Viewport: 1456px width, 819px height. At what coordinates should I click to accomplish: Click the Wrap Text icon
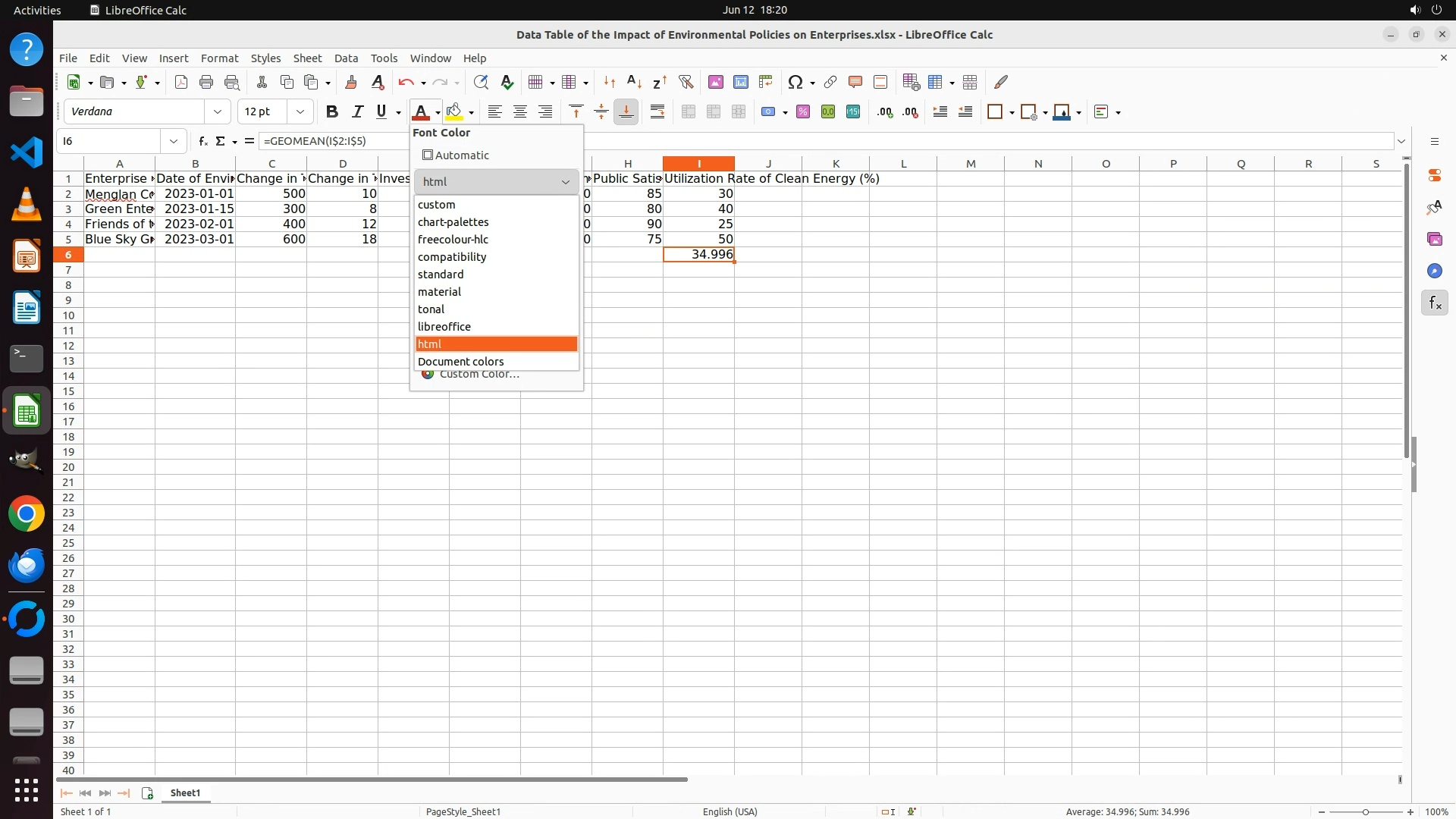(x=657, y=112)
